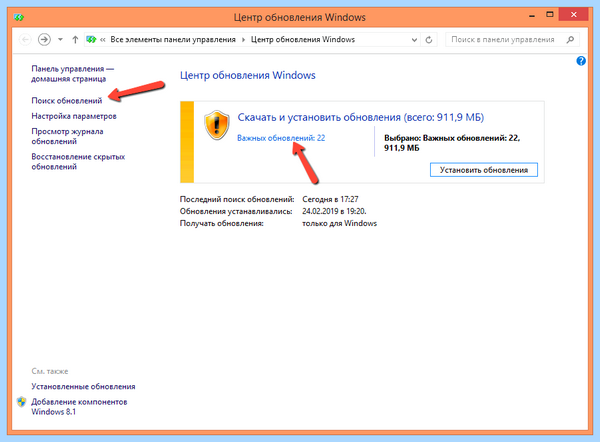
Task: Open the Важных обновлений: 22 link
Action: (x=281, y=138)
